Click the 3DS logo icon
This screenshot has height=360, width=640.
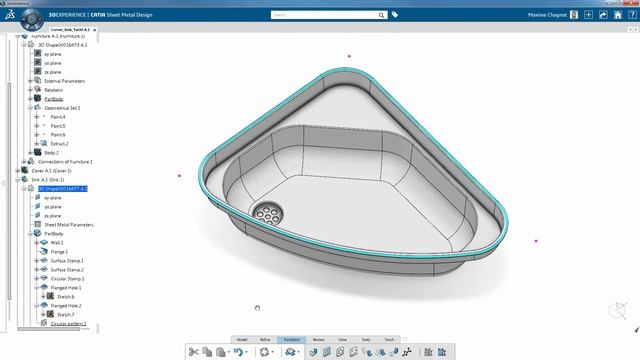click(x=10, y=15)
